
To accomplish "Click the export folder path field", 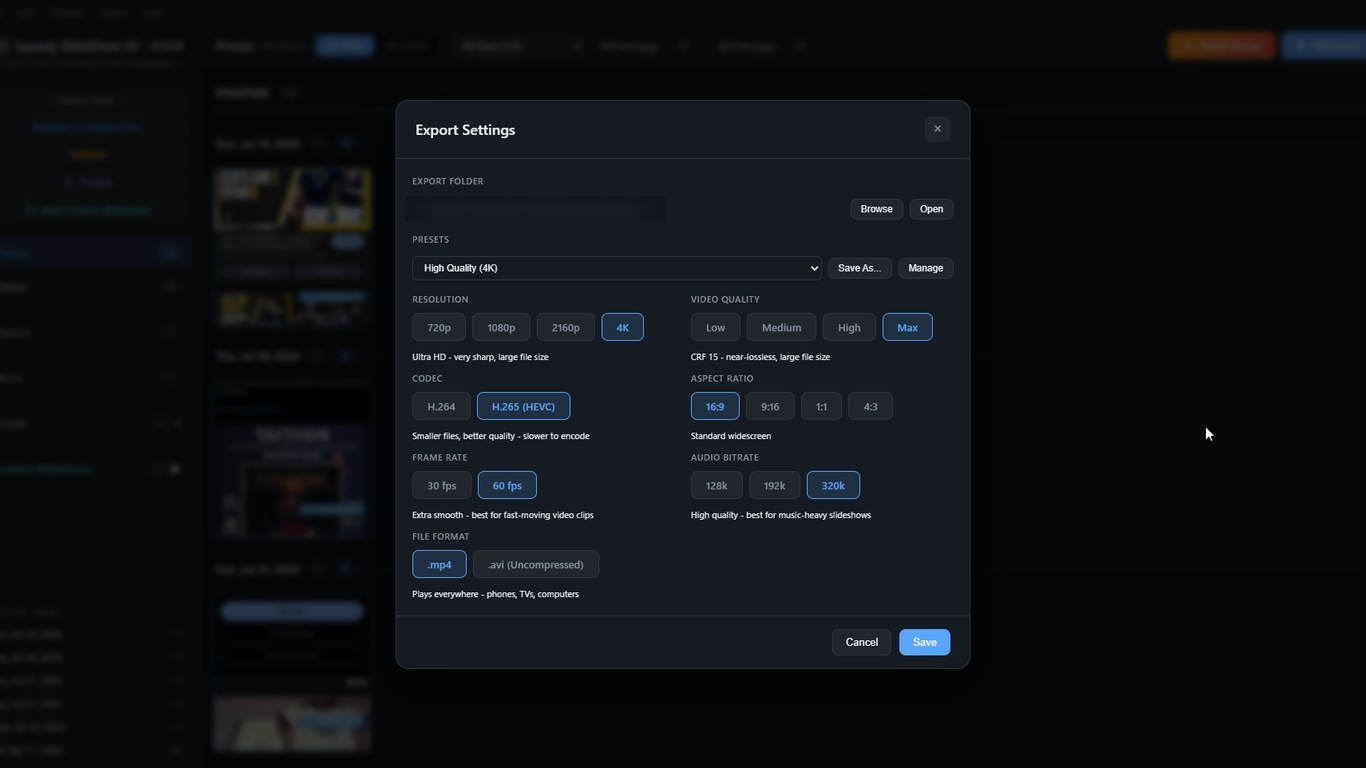I will 535,209.
